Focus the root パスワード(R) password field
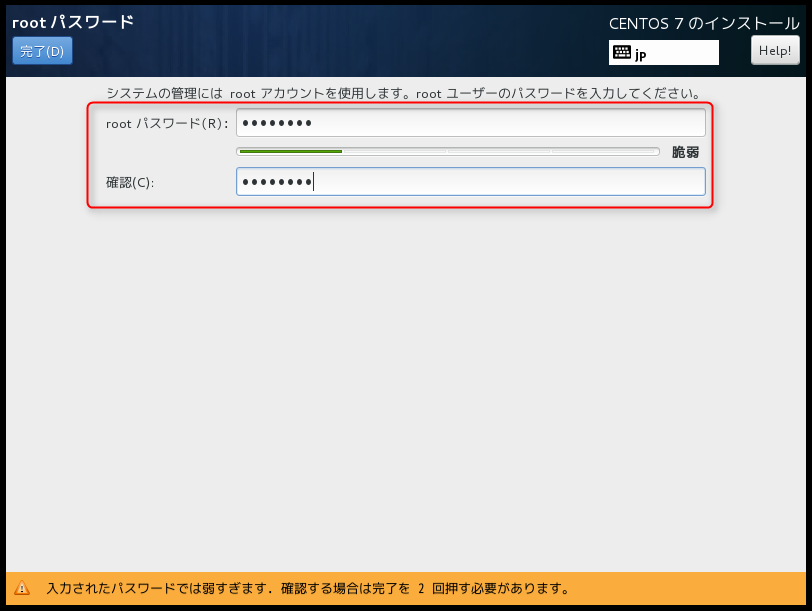 (470, 123)
